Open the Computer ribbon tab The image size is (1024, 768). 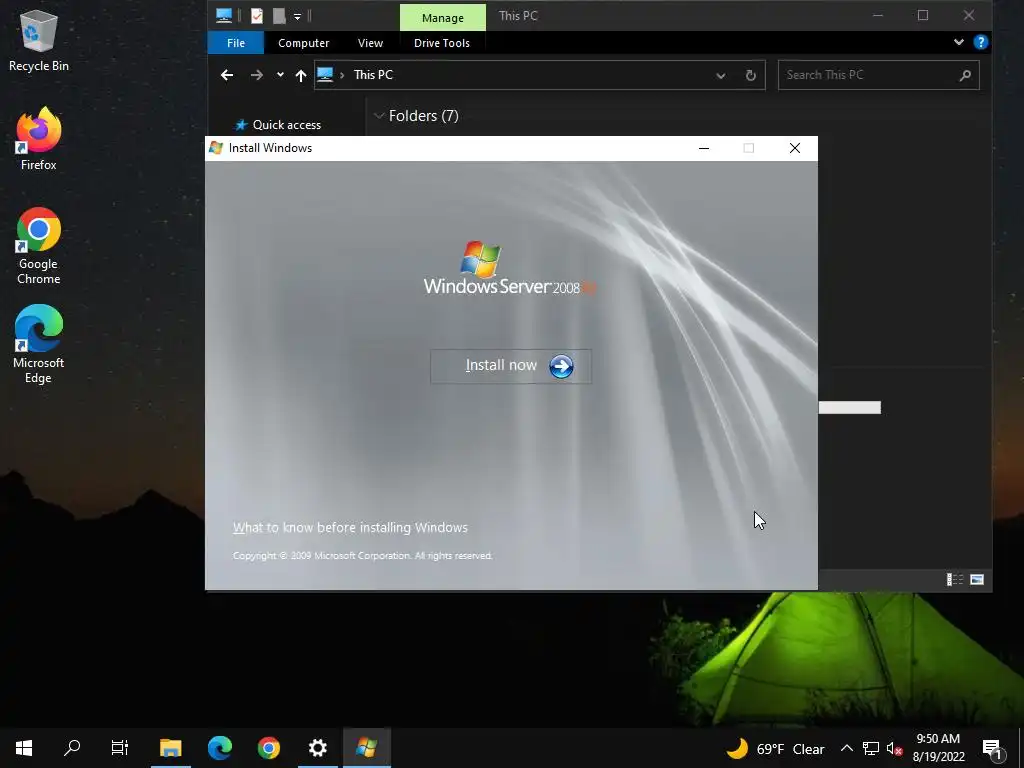click(304, 43)
